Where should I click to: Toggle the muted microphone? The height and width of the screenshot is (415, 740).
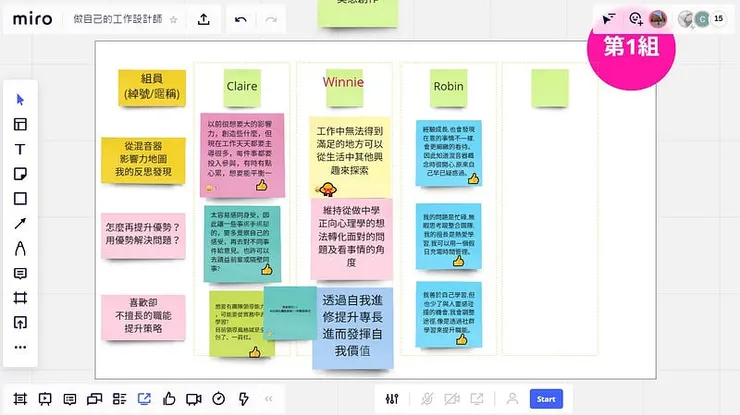(x=427, y=399)
